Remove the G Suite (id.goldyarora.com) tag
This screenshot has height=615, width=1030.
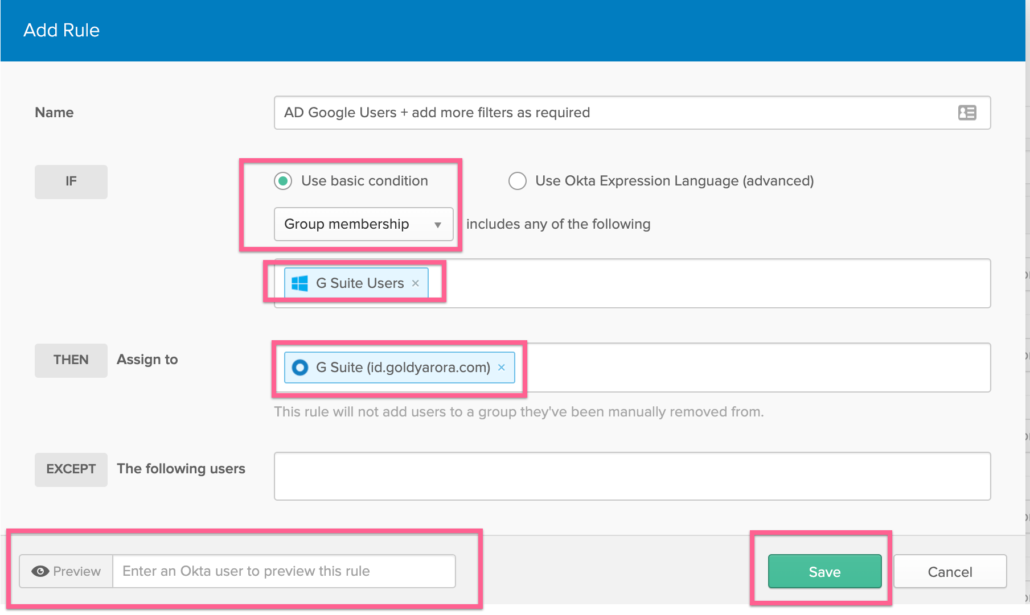click(x=501, y=367)
